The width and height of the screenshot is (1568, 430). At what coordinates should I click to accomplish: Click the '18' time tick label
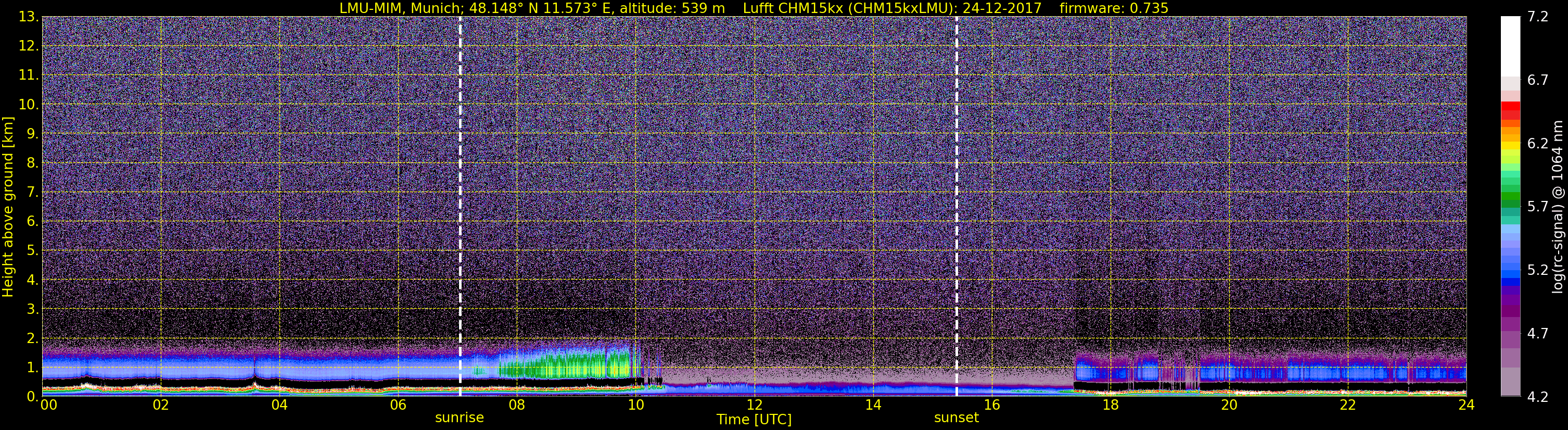tap(1110, 406)
